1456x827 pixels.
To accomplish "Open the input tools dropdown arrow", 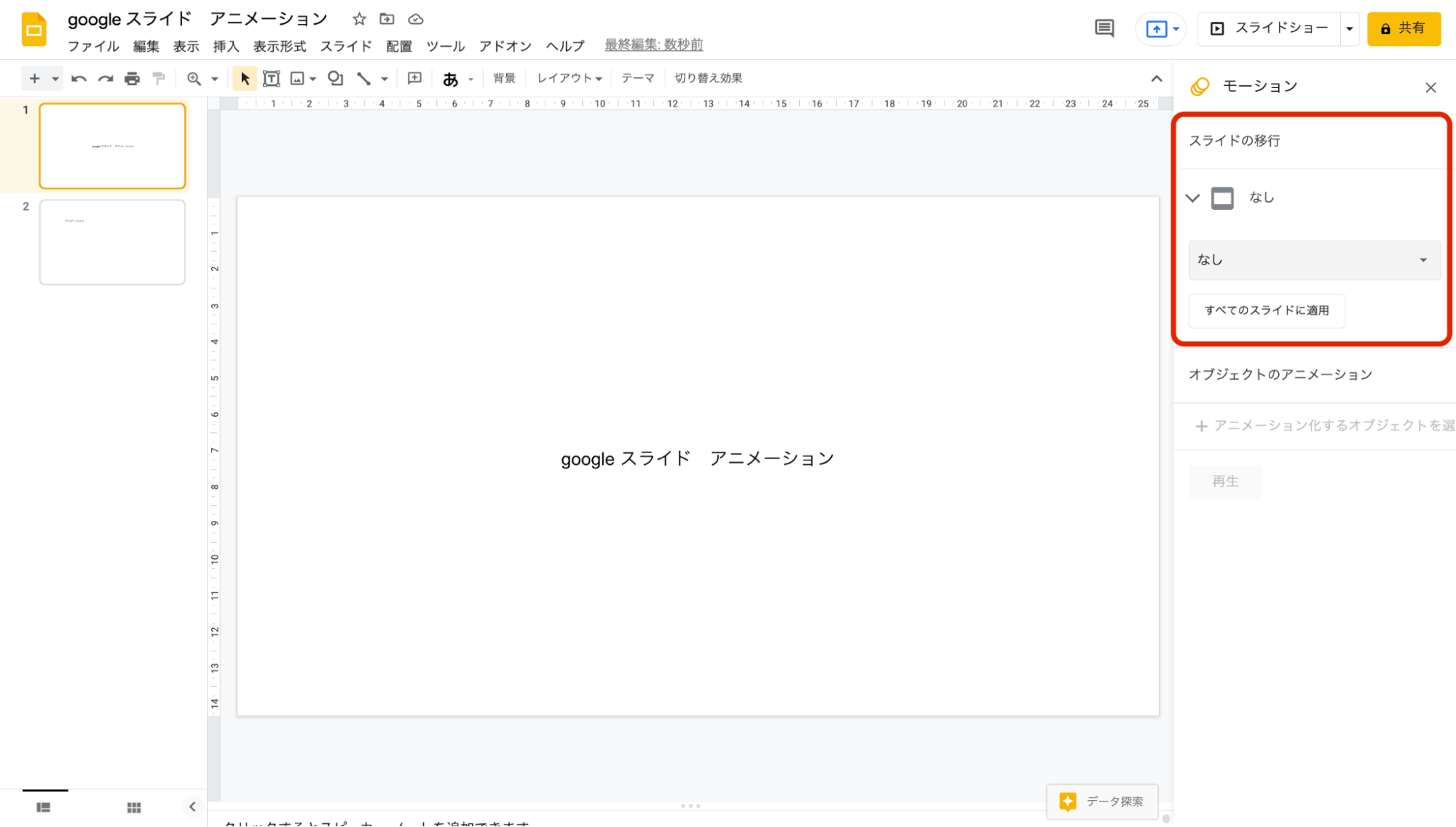I will [x=471, y=79].
